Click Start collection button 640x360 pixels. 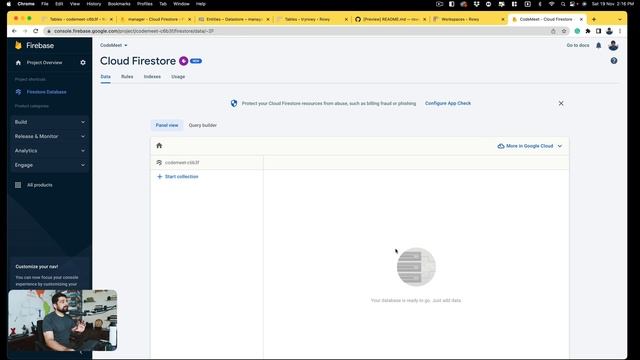[178, 176]
